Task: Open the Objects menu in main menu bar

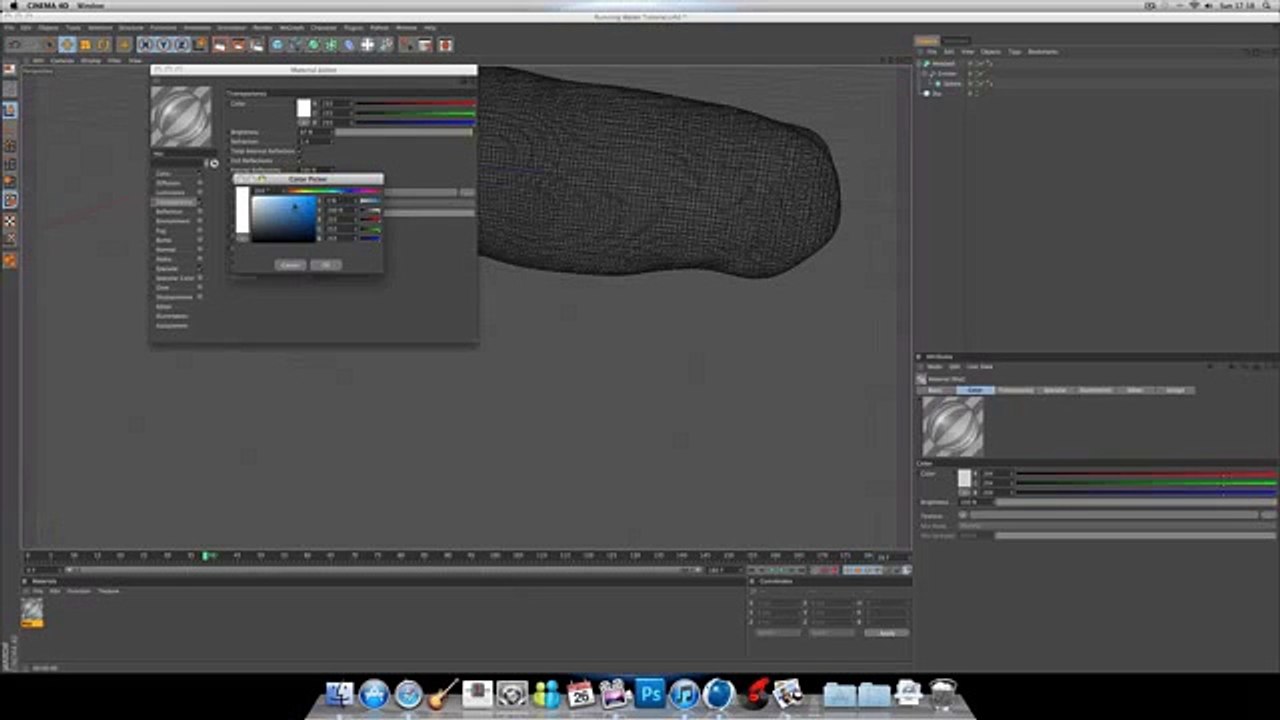Action: click(48, 27)
